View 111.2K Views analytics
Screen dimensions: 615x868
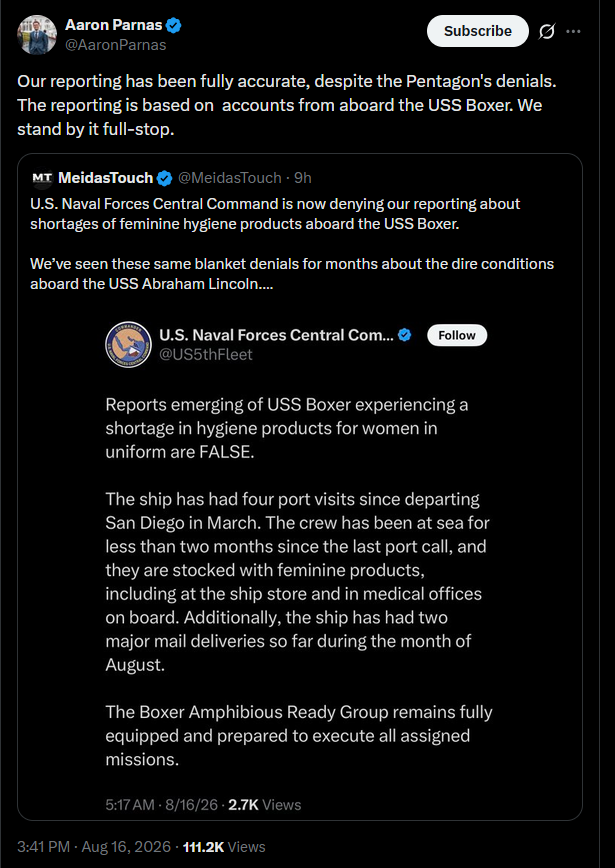(224, 846)
